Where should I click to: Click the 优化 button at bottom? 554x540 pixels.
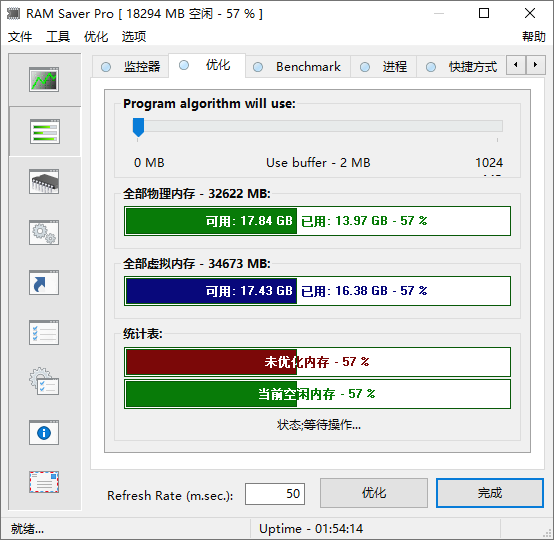click(374, 493)
